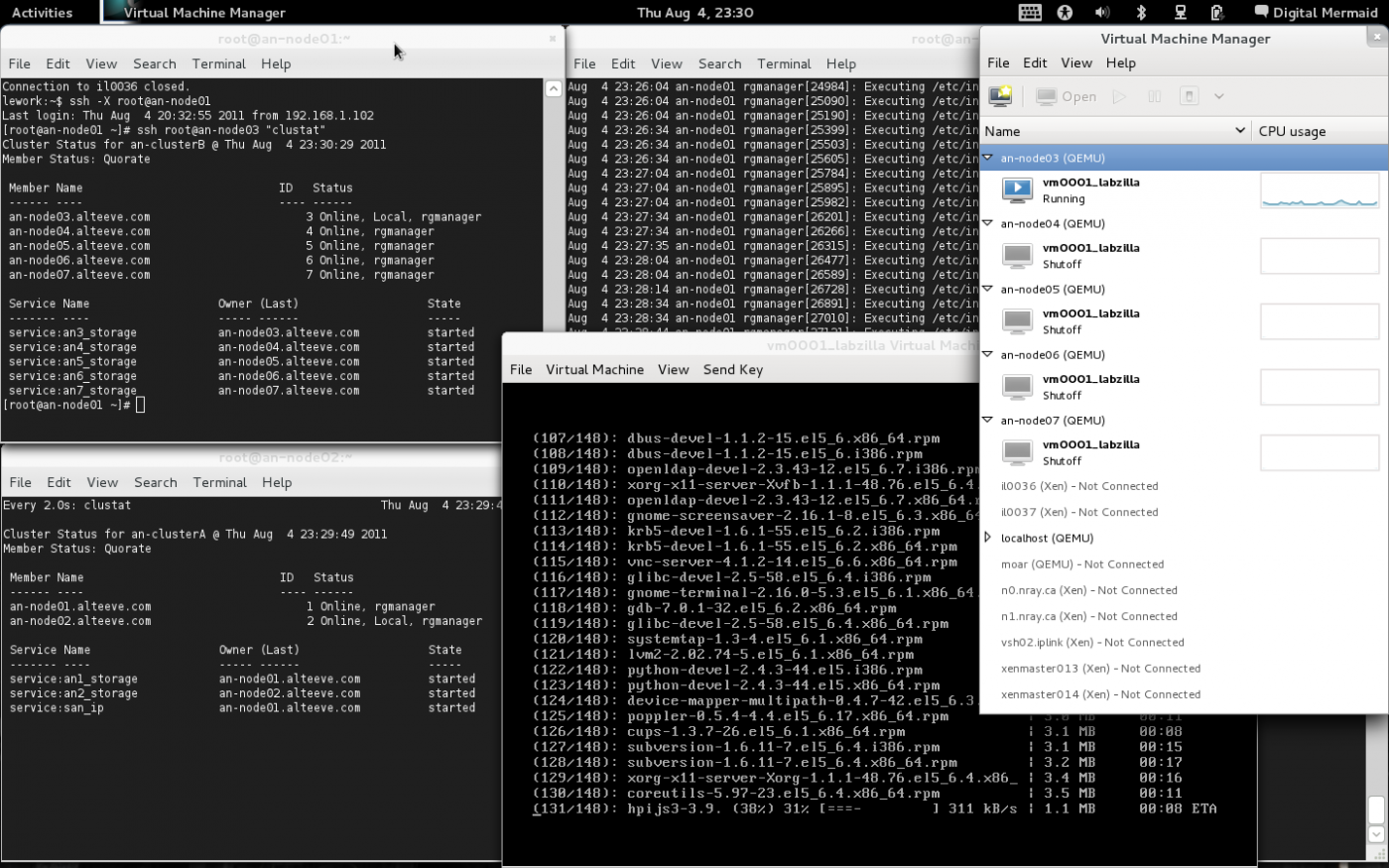Open the Bluetooth icon in top panel
This screenshot has width=1389, height=868.
1141,12
